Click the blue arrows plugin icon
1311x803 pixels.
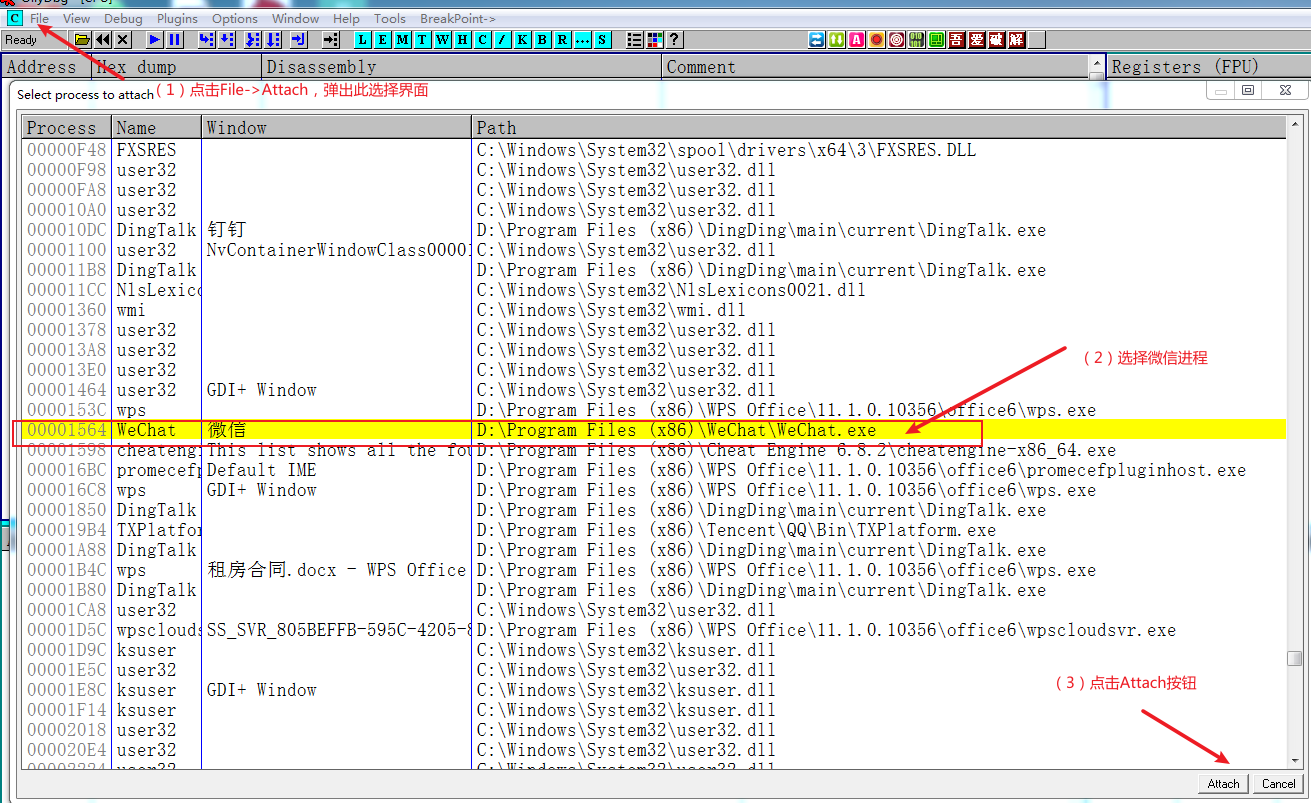coord(816,40)
